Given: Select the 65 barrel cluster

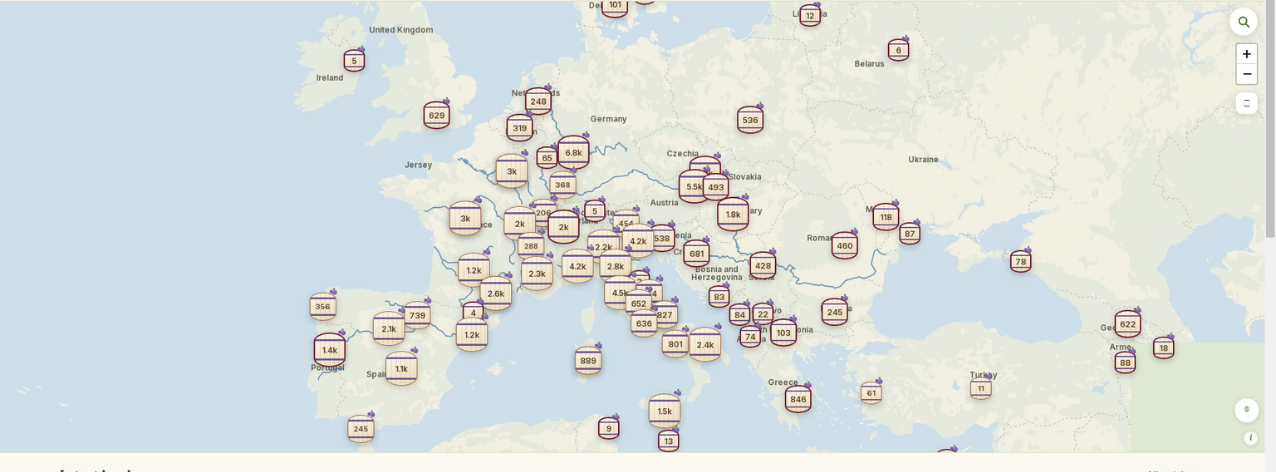Looking at the screenshot, I should [546, 158].
